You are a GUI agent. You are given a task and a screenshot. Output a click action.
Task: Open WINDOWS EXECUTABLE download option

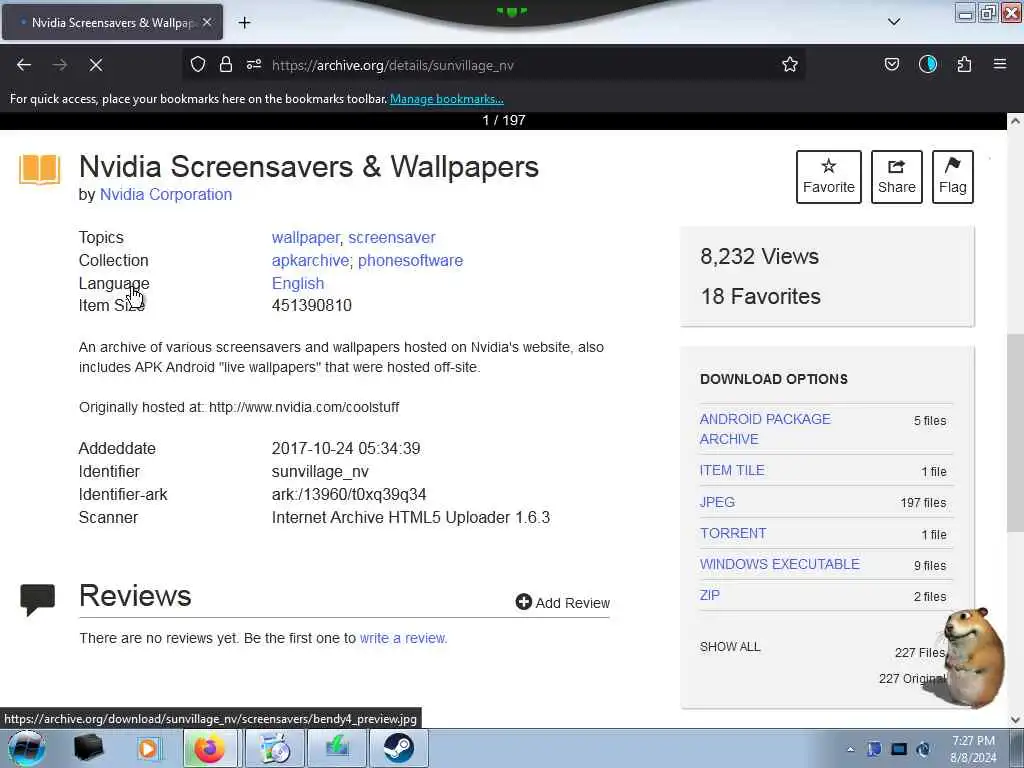(780, 564)
